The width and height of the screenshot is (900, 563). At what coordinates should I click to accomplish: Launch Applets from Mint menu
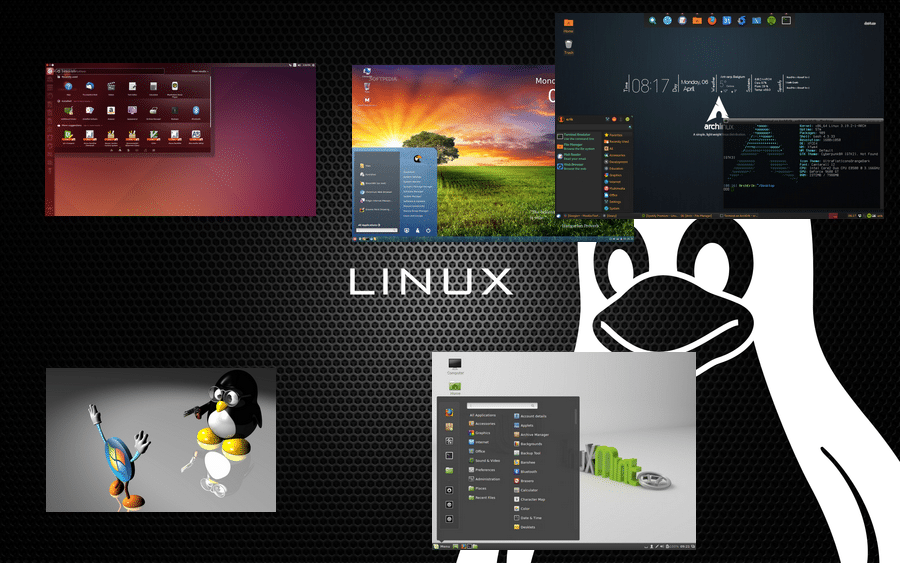pos(524,425)
